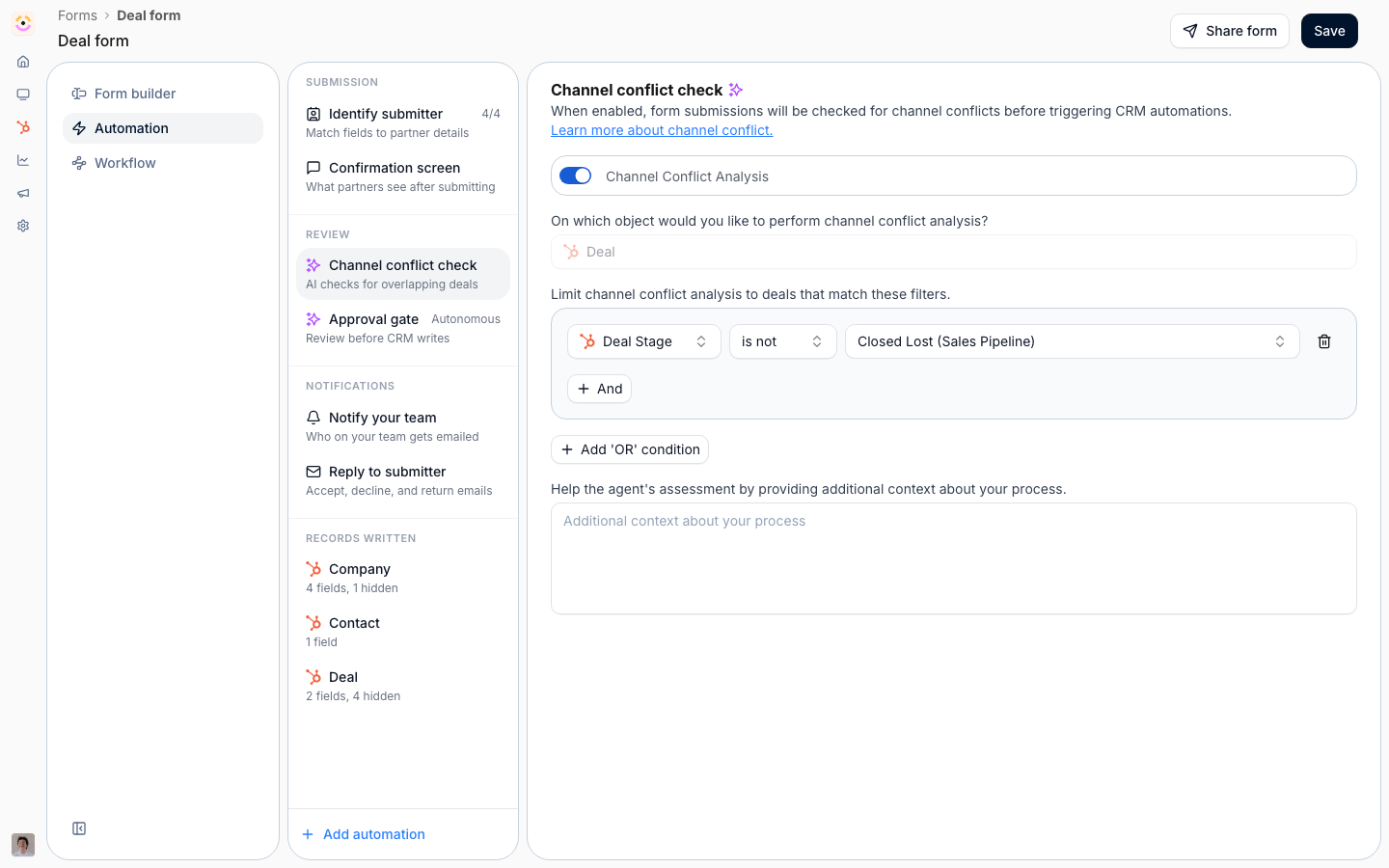This screenshot has height=868, width=1389.
Task: Open Identify submitter step
Action: tap(403, 122)
